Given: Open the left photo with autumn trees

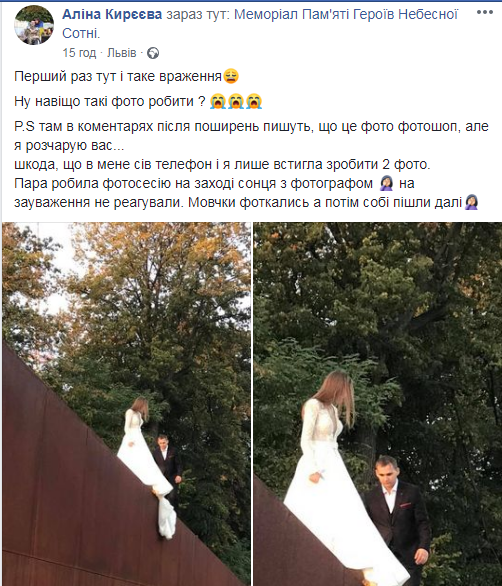Looking at the screenshot, I should pyautogui.click(x=126, y=404).
